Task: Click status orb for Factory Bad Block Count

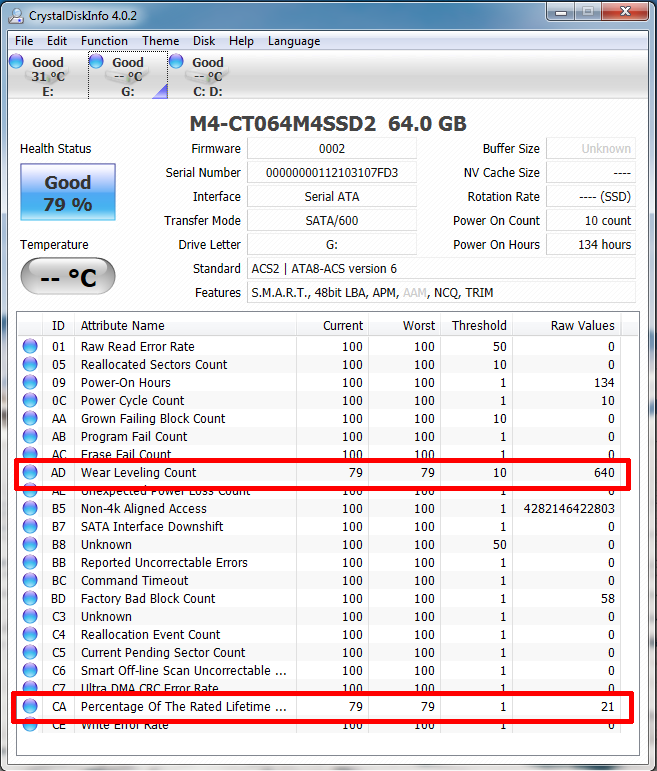Action: click(x=30, y=598)
